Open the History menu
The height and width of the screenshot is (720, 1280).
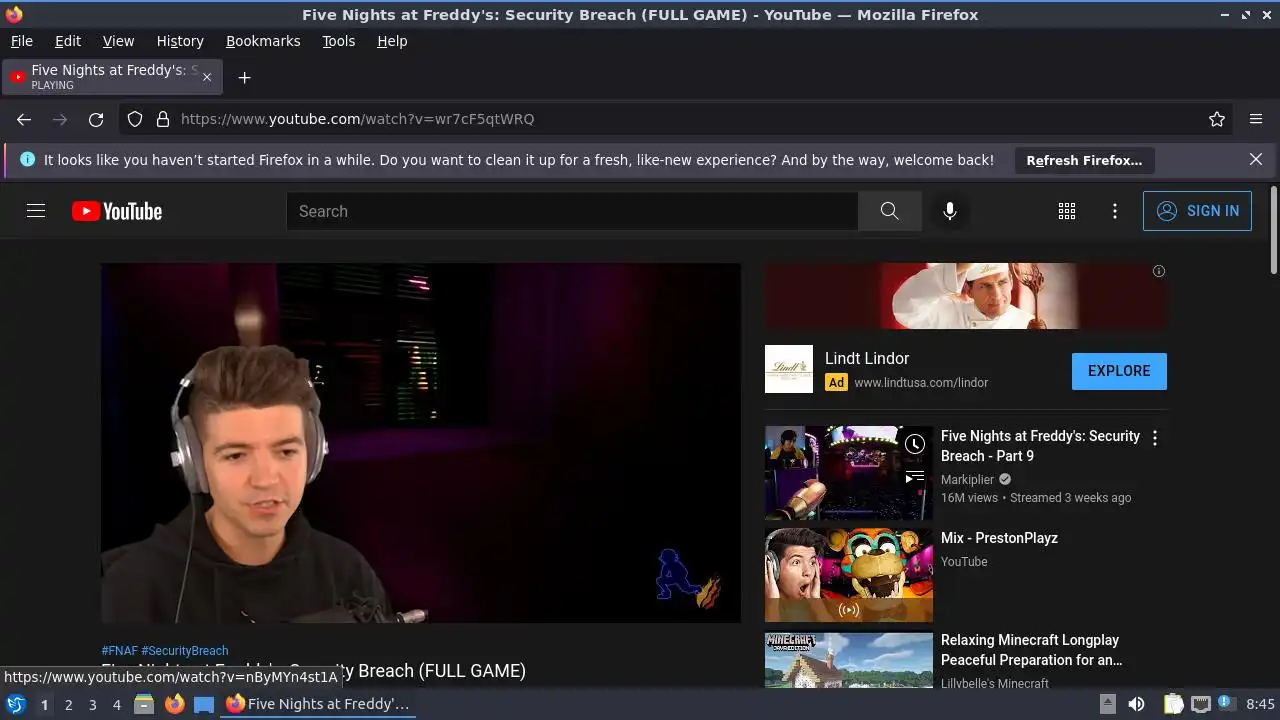click(x=180, y=41)
